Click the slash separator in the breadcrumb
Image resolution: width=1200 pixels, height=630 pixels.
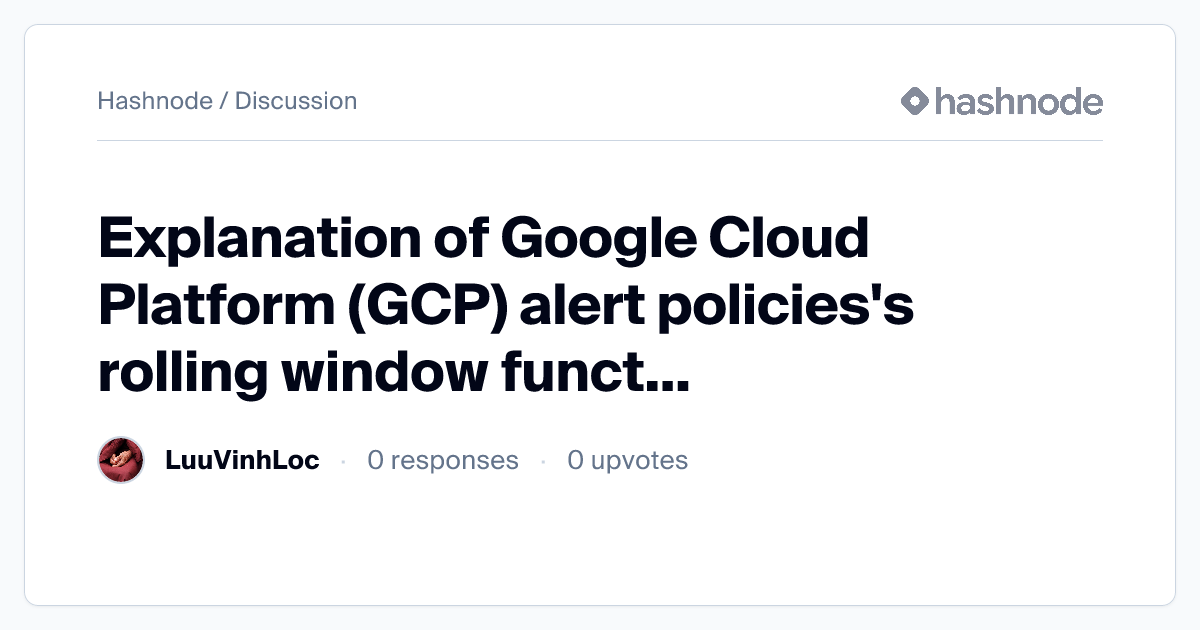224,101
